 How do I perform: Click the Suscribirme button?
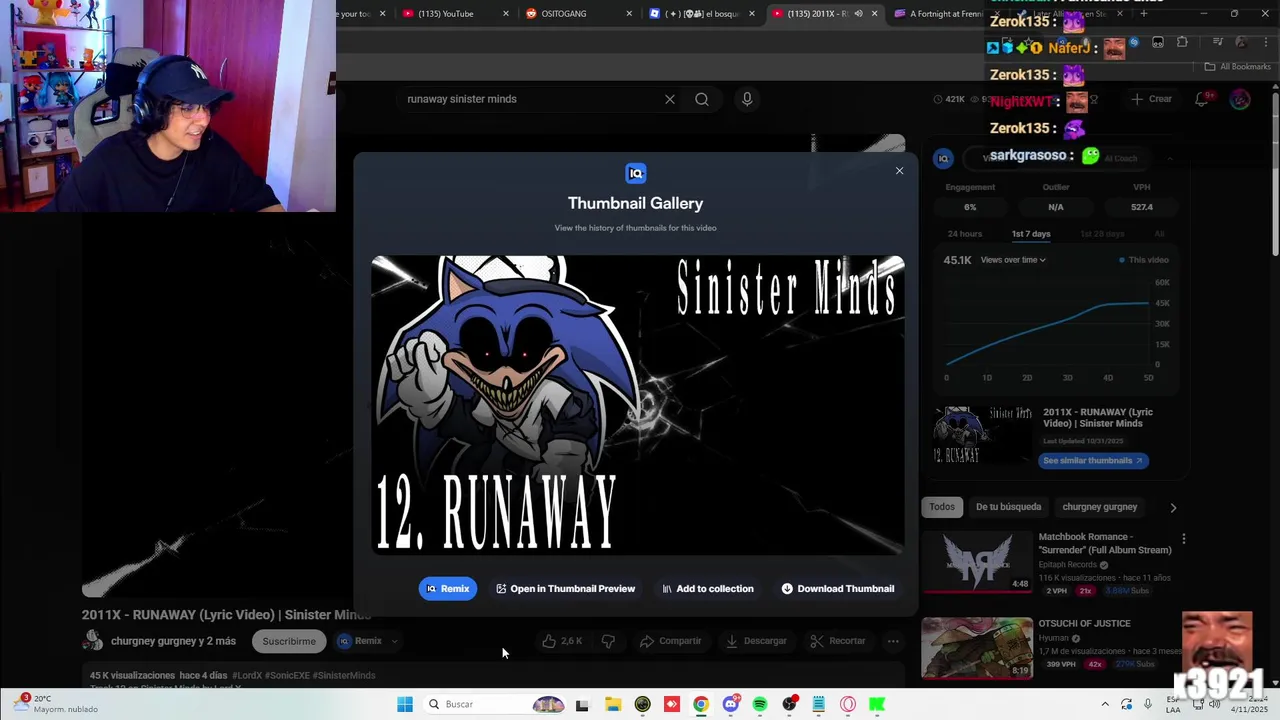(x=289, y=641)
